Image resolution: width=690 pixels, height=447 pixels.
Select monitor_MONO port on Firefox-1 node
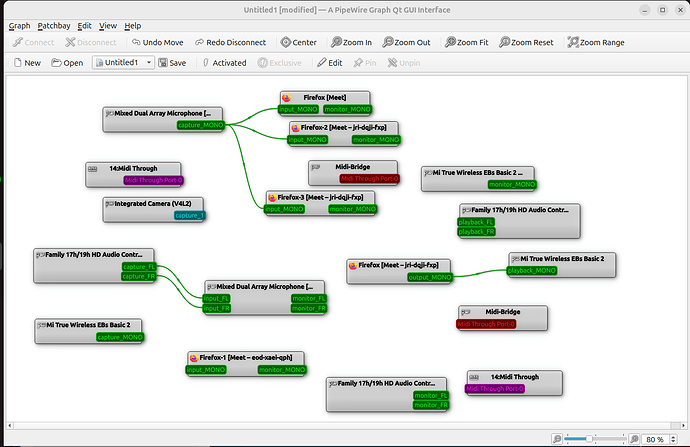(282, 370)
